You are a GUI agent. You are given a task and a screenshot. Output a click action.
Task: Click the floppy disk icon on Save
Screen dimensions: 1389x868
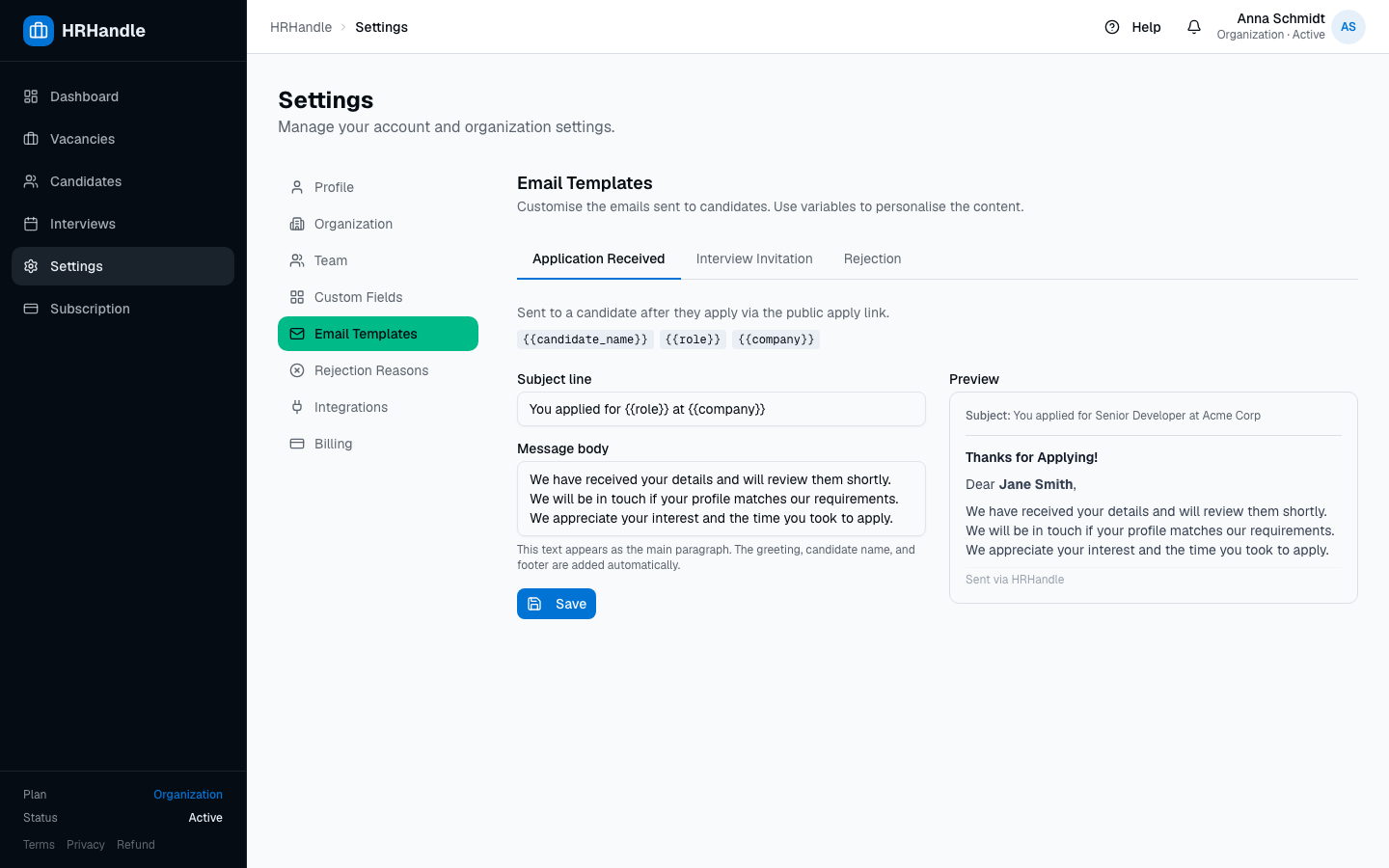point(534,604)
